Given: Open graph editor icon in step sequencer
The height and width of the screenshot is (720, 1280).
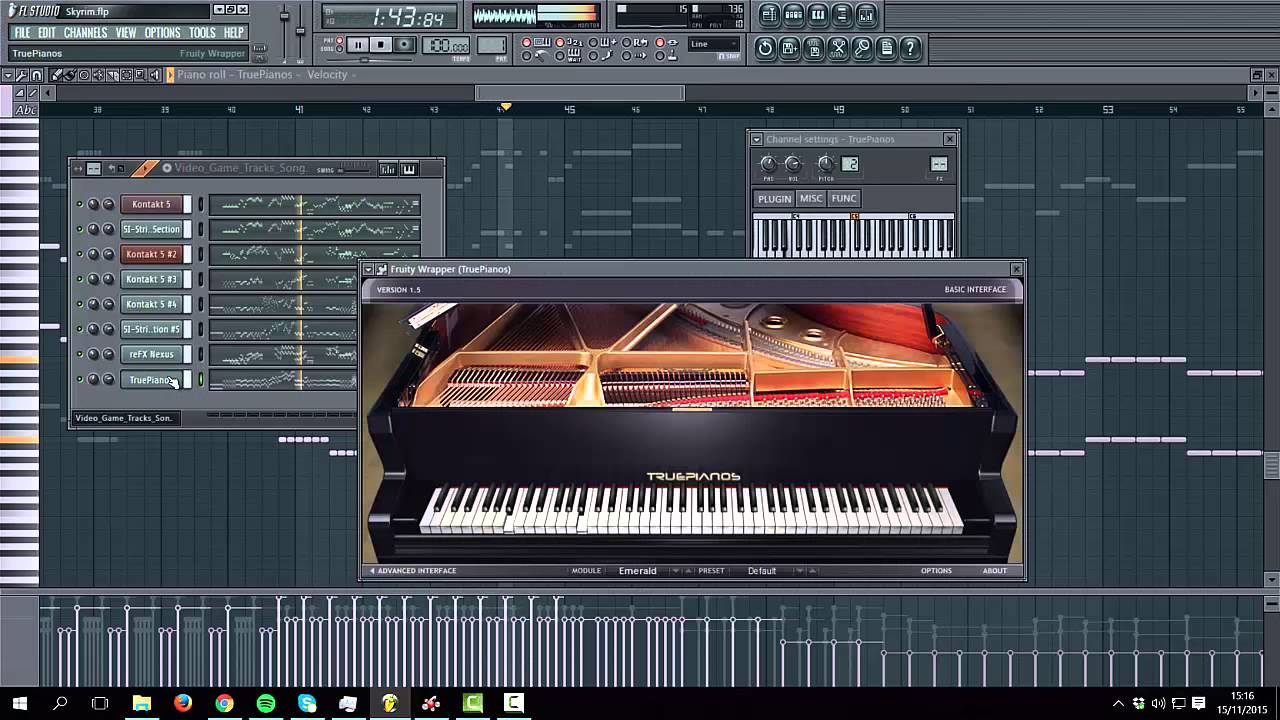Looking at the screenshot, I should pyautogui.click(x=387, y=169).
